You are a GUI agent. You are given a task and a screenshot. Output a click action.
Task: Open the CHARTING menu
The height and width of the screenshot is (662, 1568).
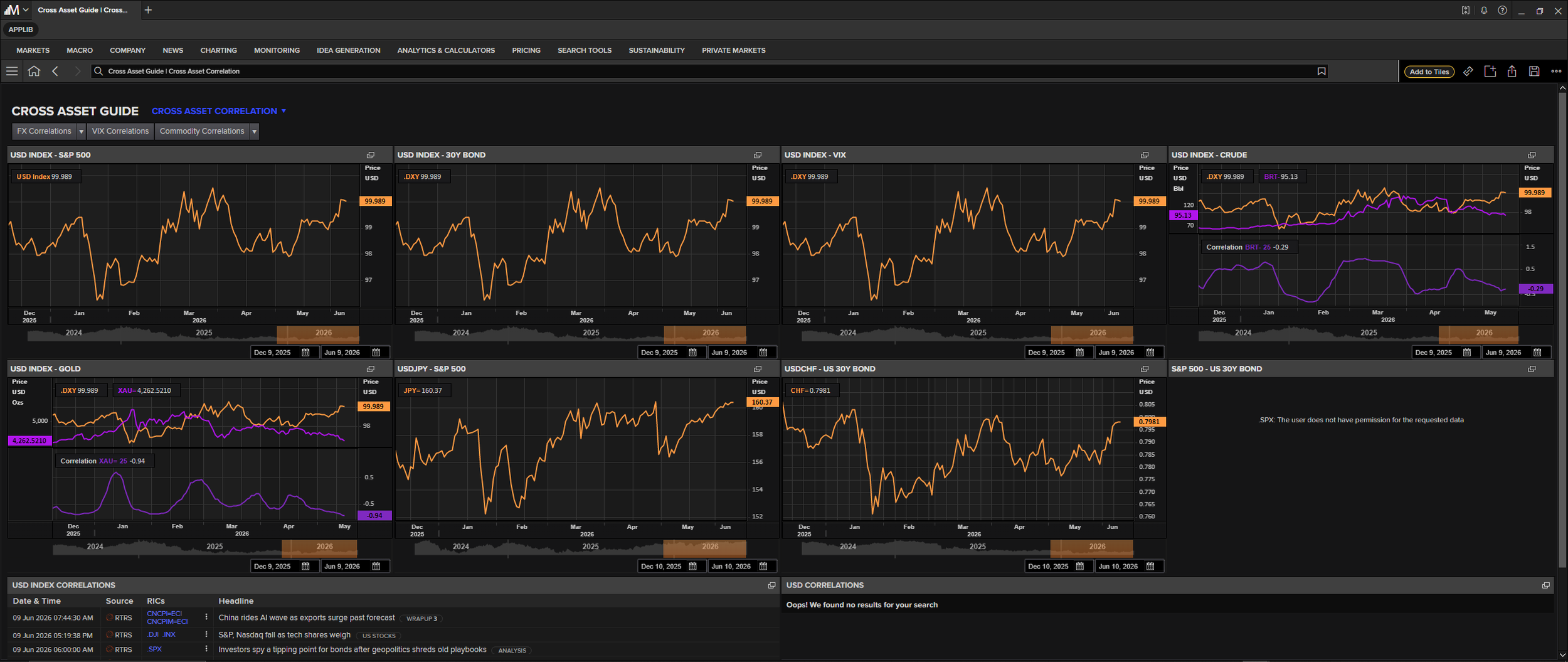click(218, 50)
